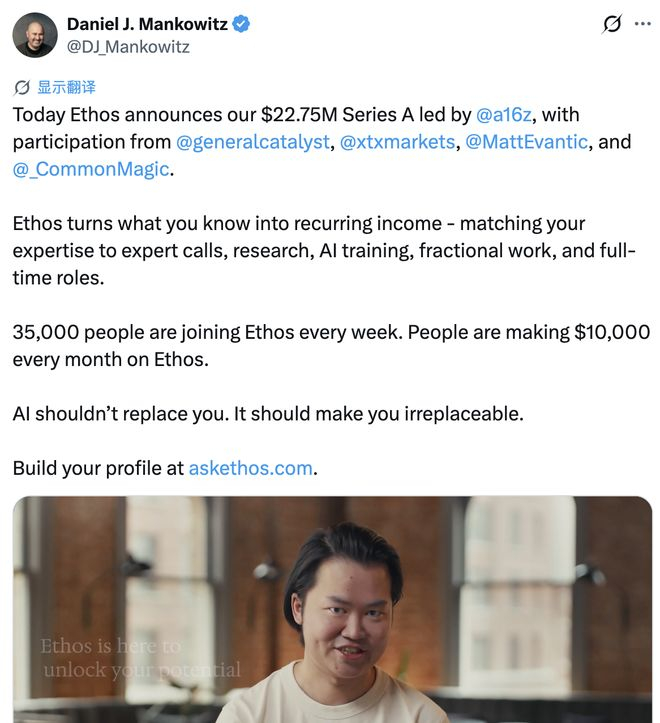Show translation via 显示翻译 link

66,87
